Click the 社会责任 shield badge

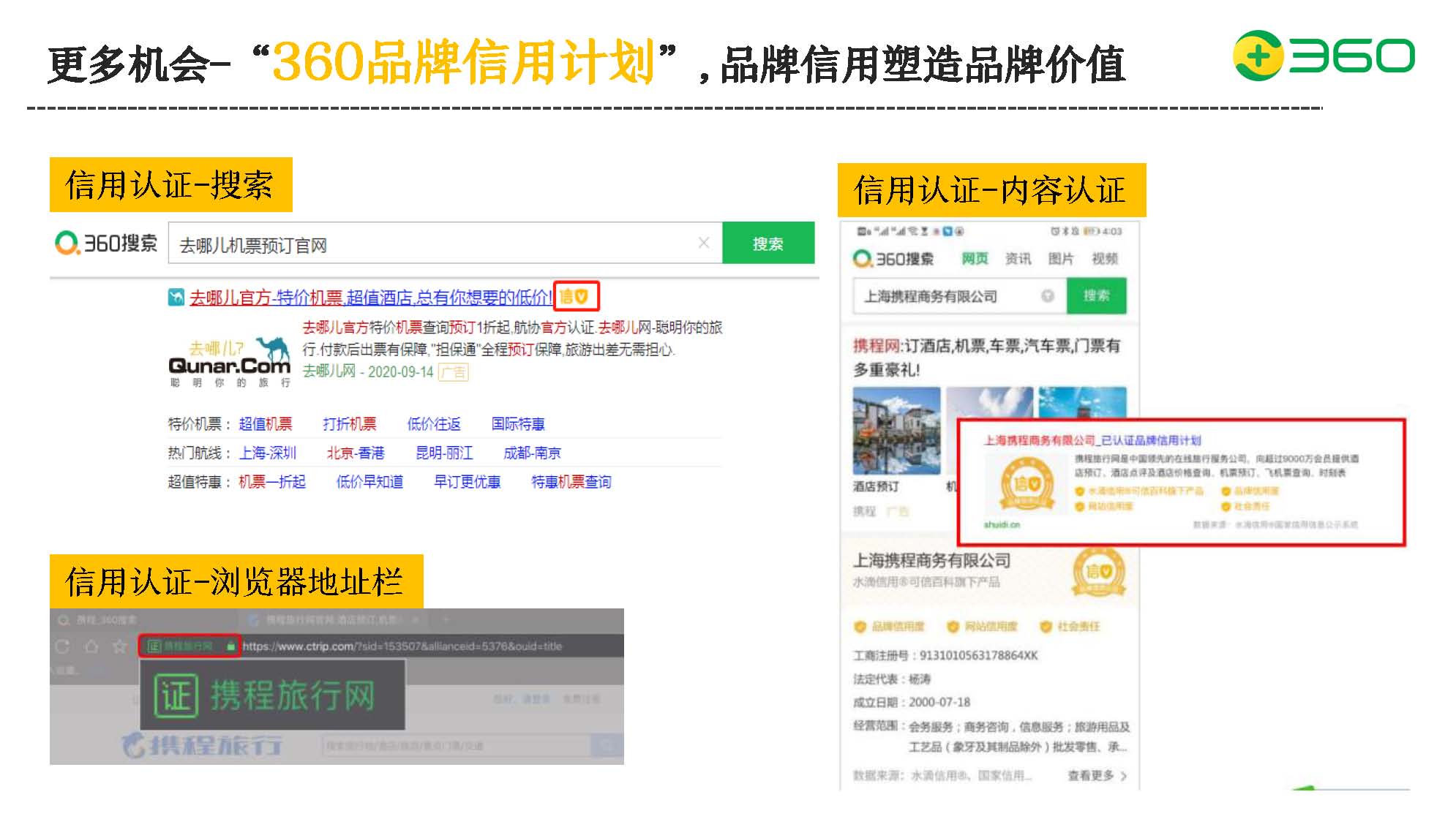tap(1070, 627)
